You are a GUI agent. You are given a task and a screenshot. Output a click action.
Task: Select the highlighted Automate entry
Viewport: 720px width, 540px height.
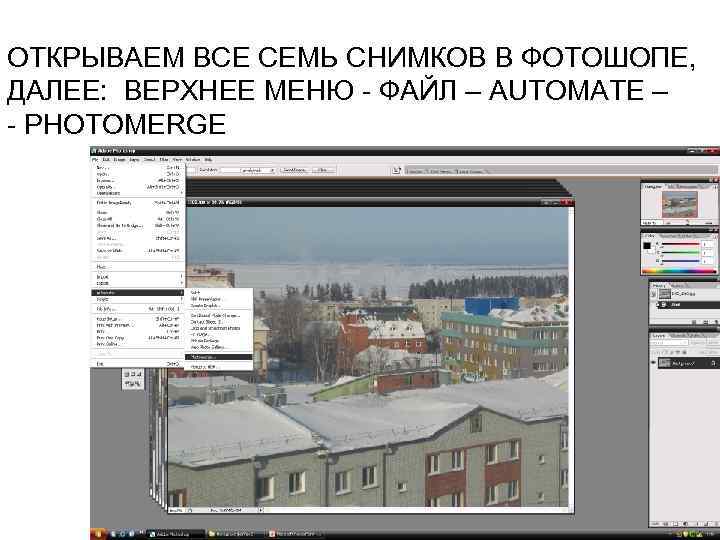click(138, 292)
